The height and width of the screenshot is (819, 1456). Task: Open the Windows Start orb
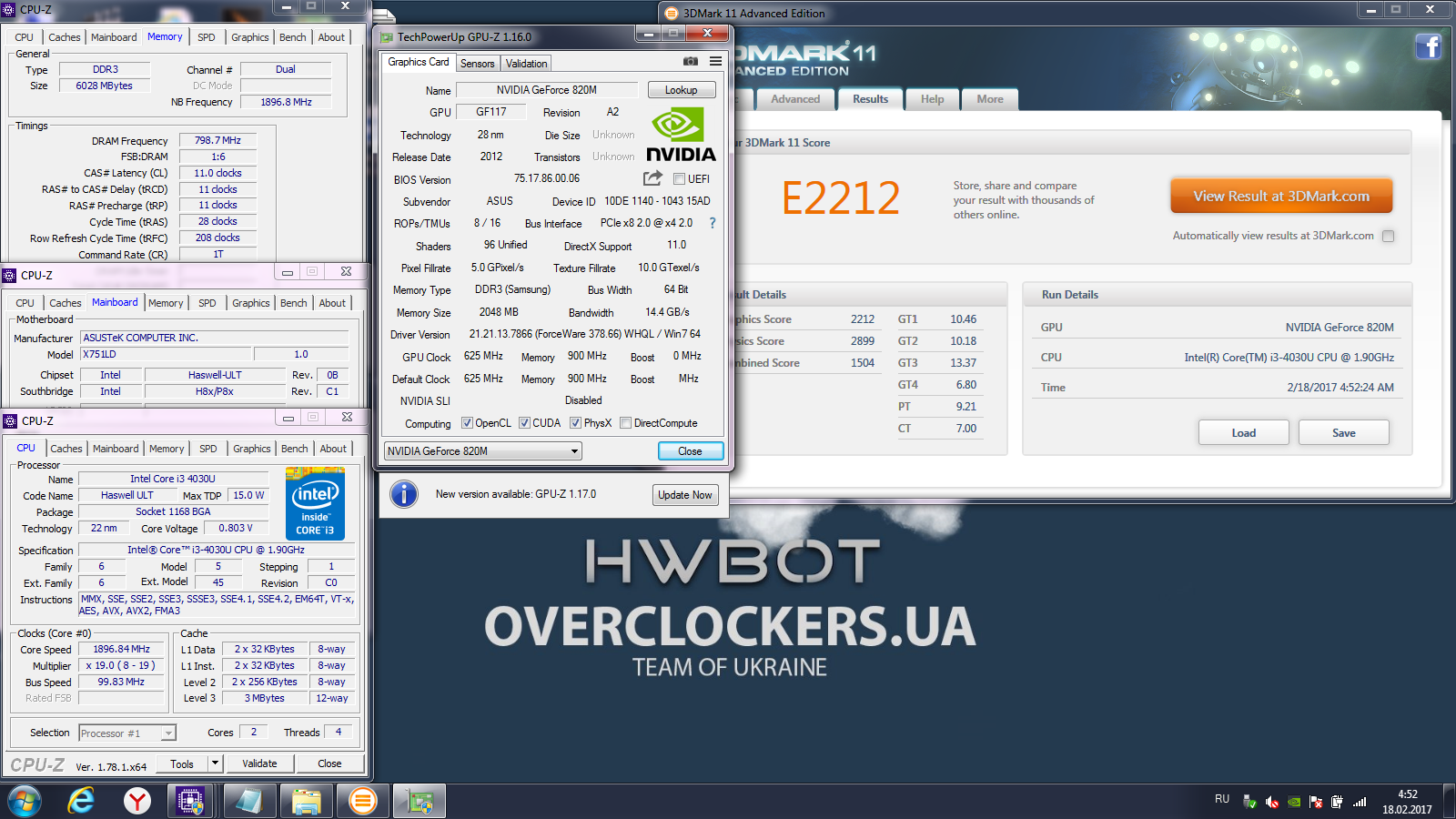(25, 801)
